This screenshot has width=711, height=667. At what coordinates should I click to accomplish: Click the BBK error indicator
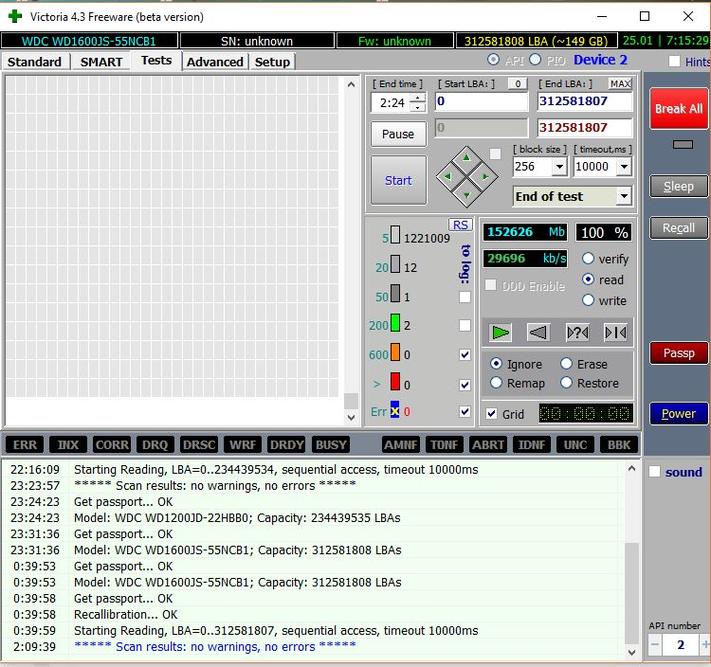click(x=619, y=445)
